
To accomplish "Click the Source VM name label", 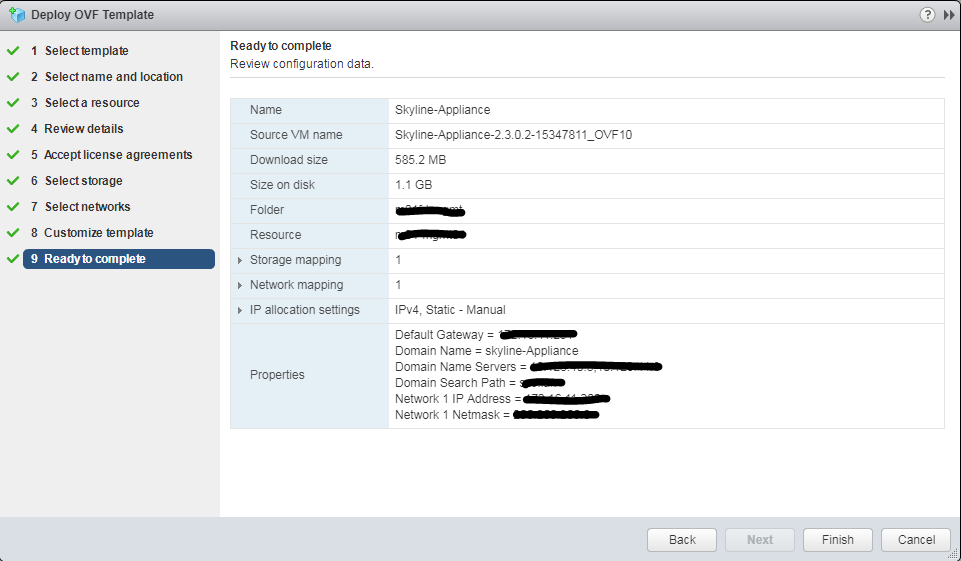I will 296,135.
